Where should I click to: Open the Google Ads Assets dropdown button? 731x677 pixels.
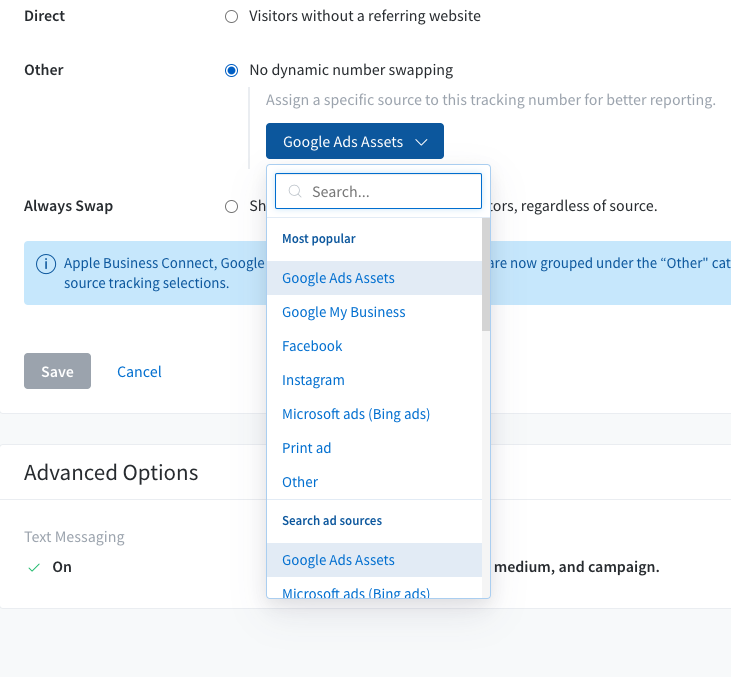355,141
